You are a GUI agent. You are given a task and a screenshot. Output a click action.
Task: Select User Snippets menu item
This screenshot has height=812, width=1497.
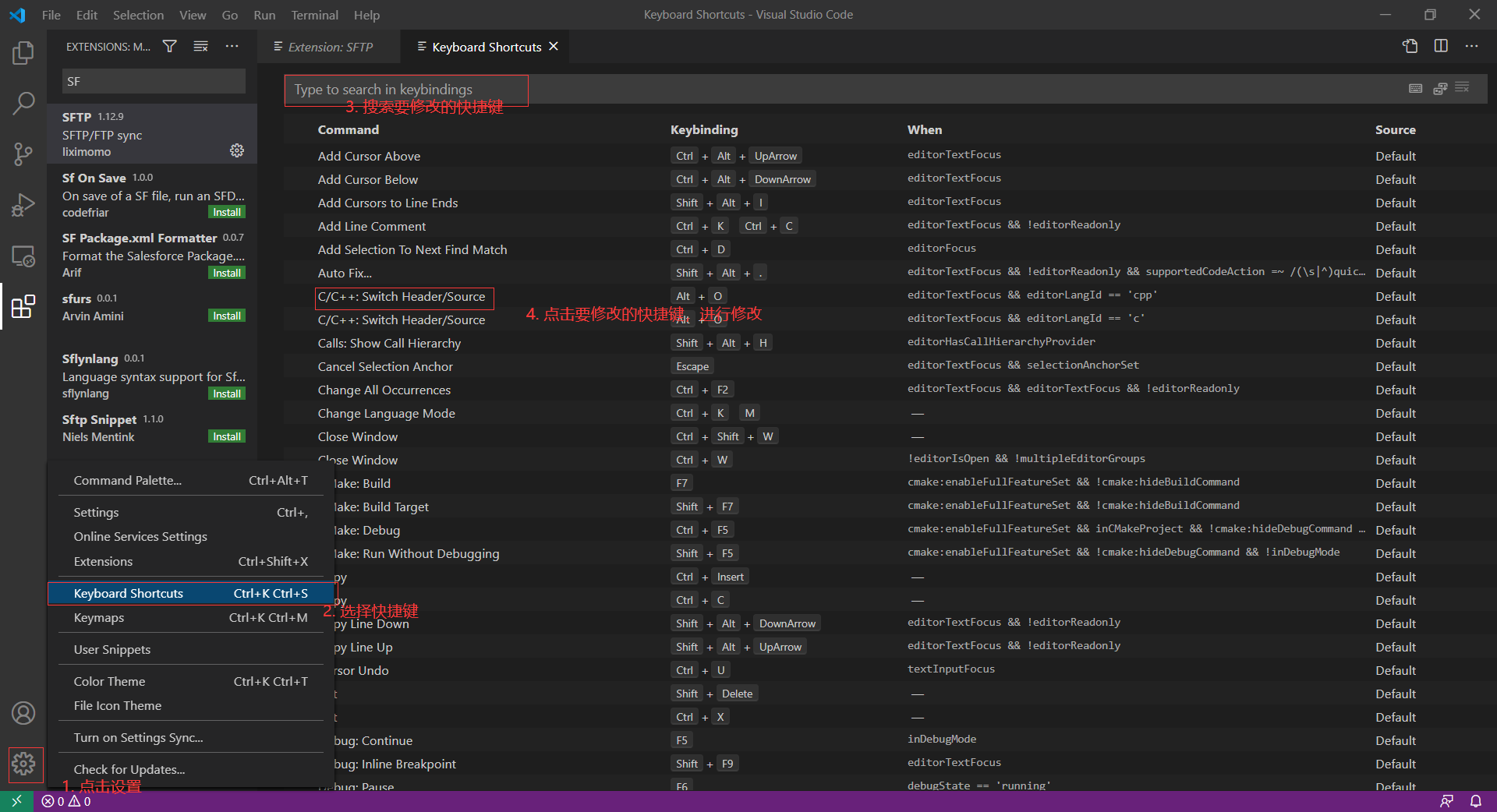(x=191, y=649)
